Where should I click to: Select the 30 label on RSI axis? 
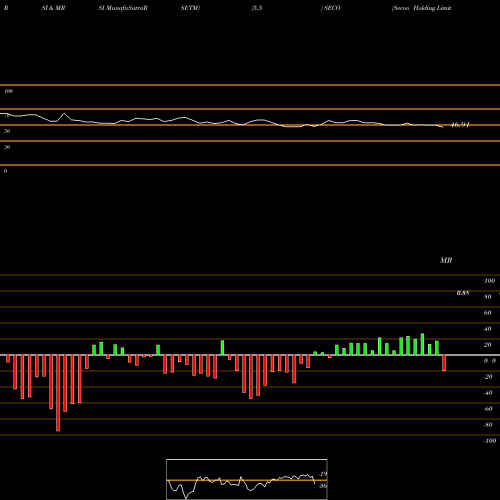pyautogui.click(x=7, y=147)
